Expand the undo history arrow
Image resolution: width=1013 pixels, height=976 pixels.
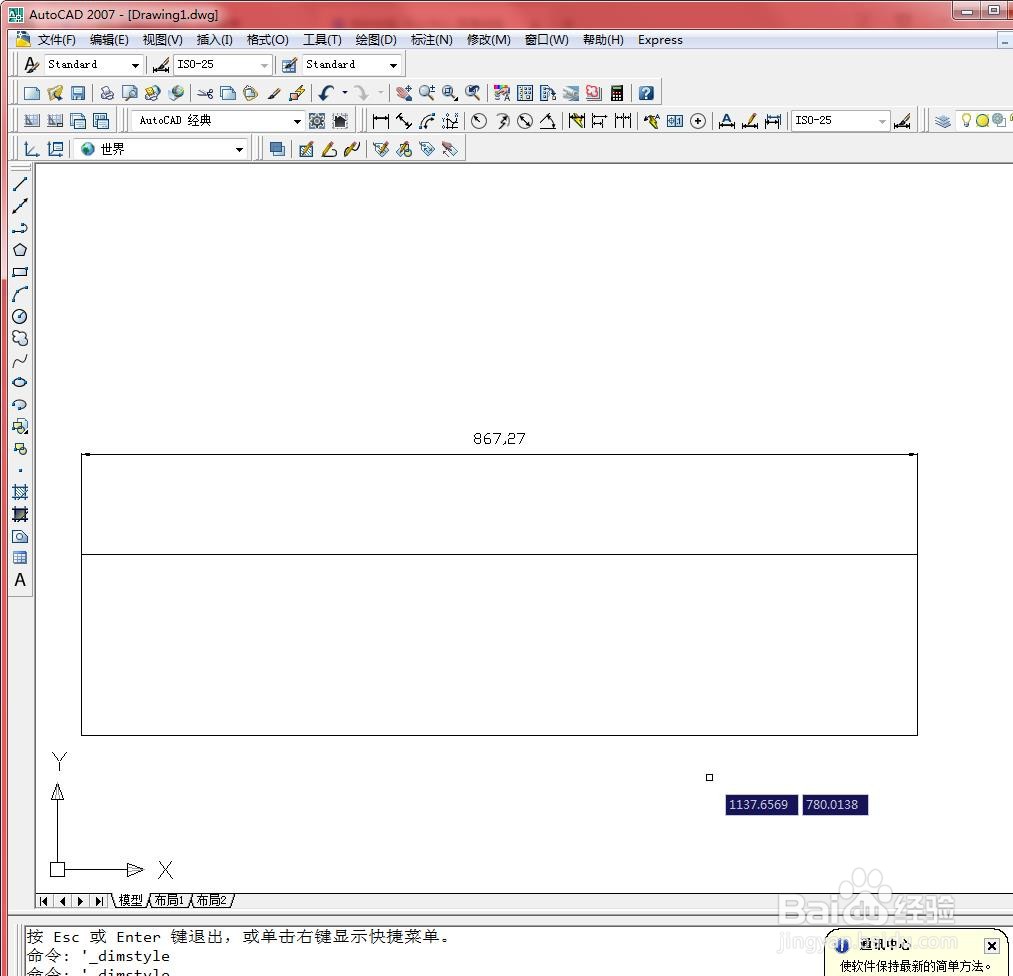tap(345, 93)
